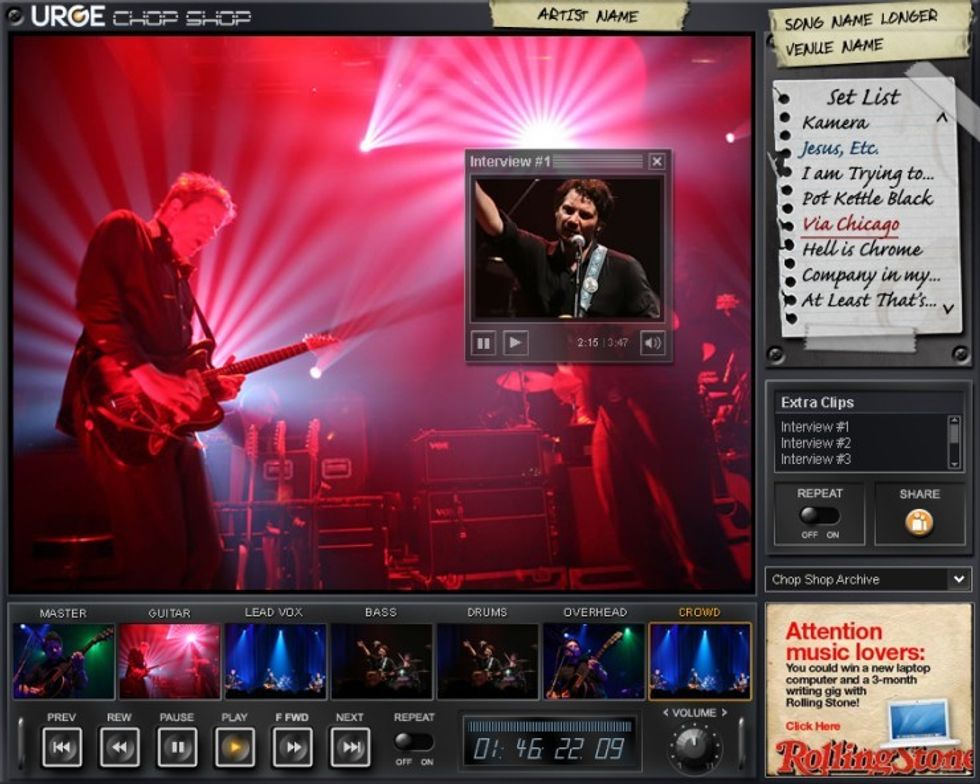The image size is (980, 784).
Task: Toggle the REPEAT switch beside SHARE
Action: [819, 515]
